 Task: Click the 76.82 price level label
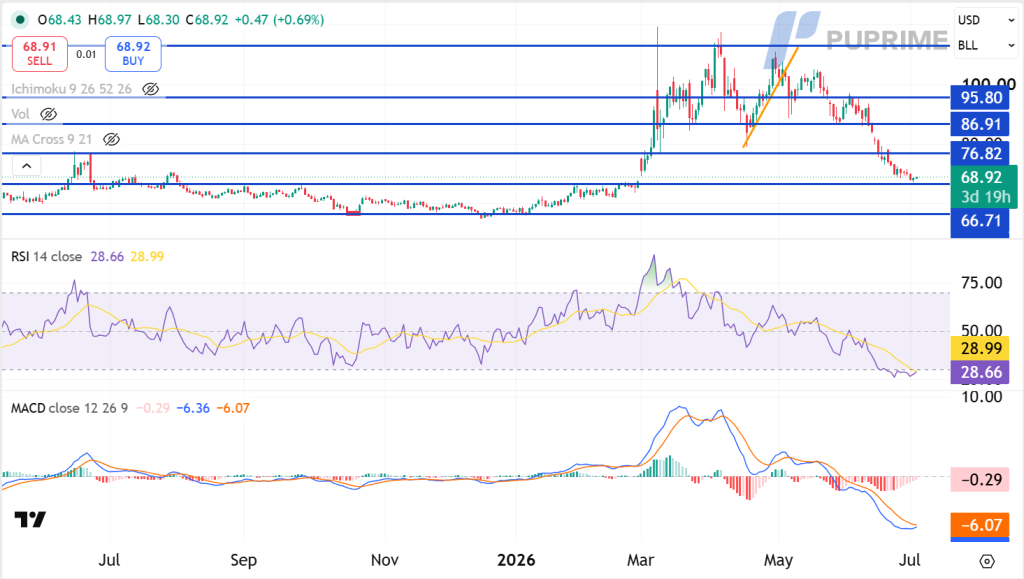(980, 153)
